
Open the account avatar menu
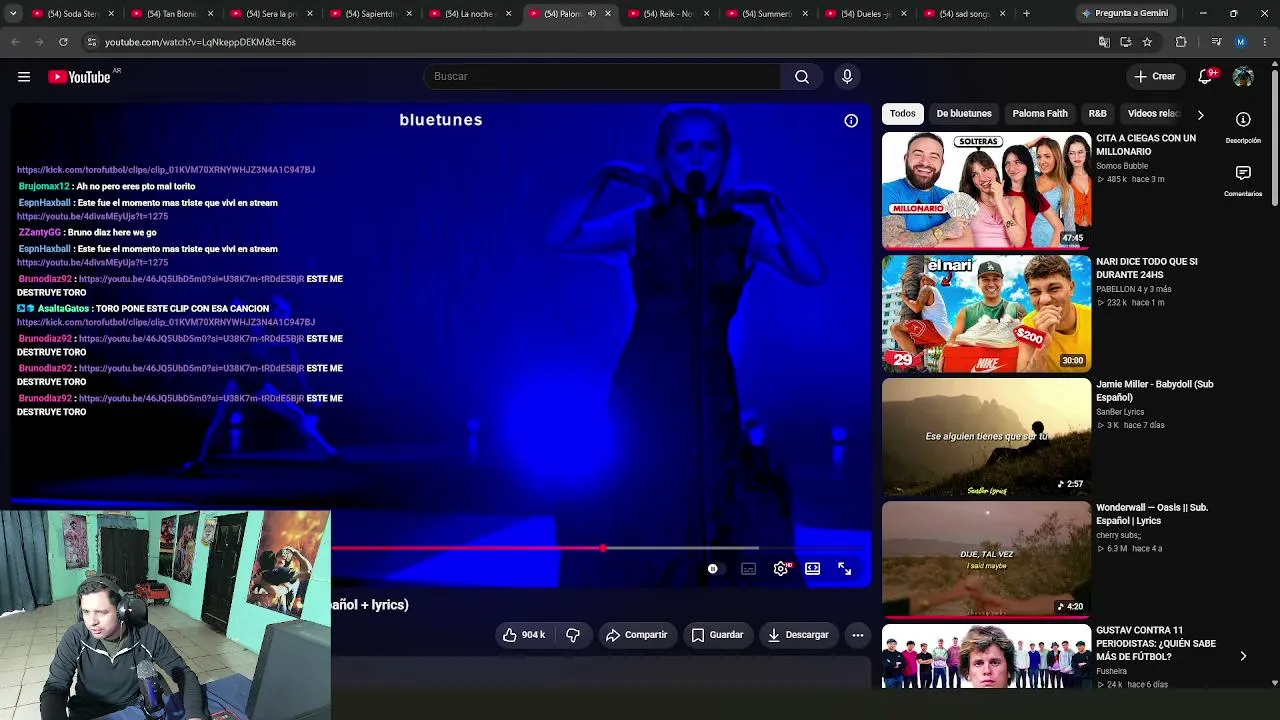tap(1243, 77)
